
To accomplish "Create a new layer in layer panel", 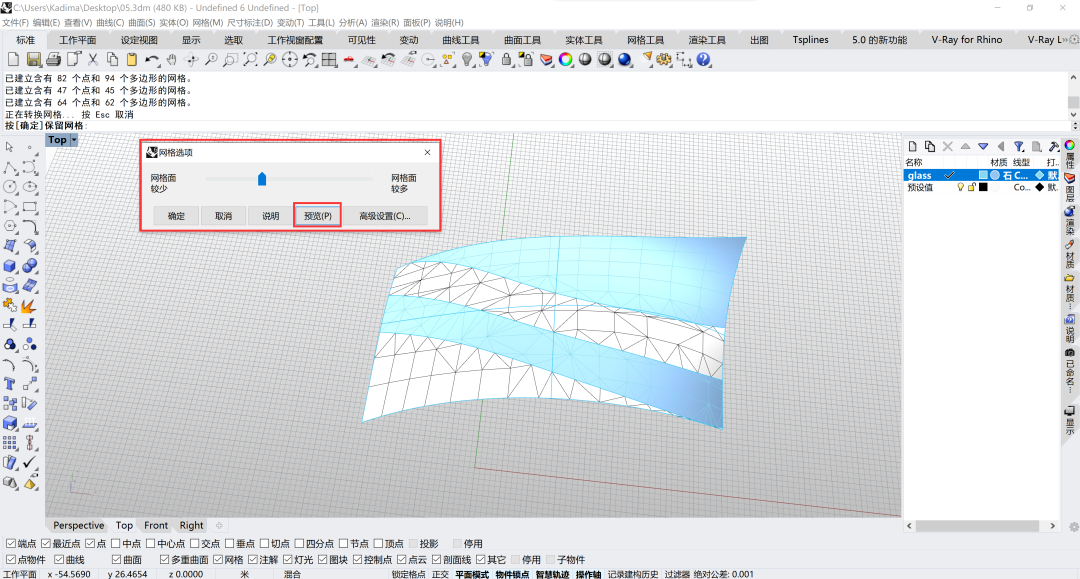I will pyautogui.click(x=913, y=146).
